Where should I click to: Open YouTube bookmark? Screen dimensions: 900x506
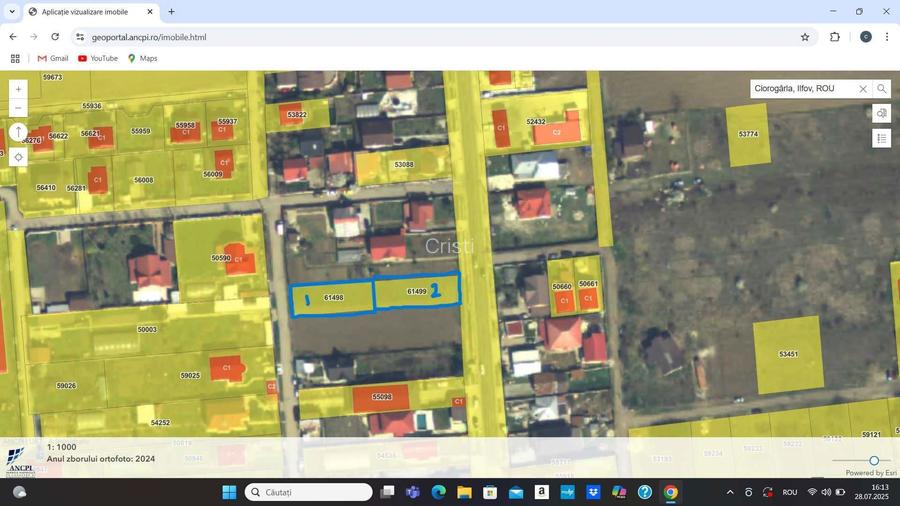tap(98, 58)
